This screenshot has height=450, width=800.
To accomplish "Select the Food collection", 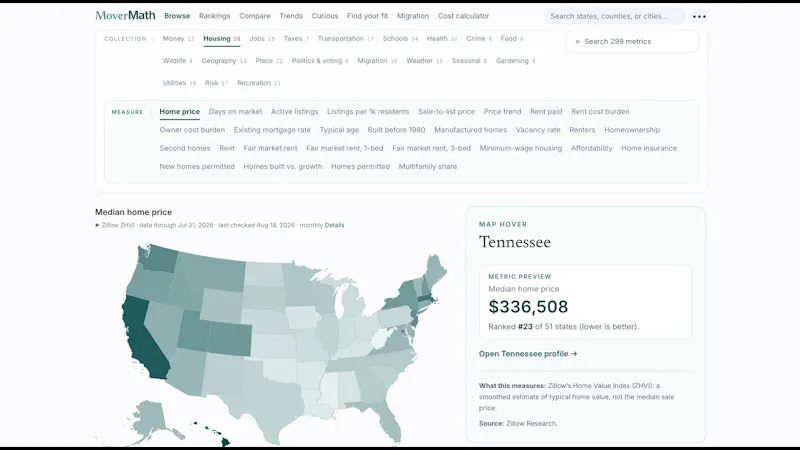I will [511, 39].
